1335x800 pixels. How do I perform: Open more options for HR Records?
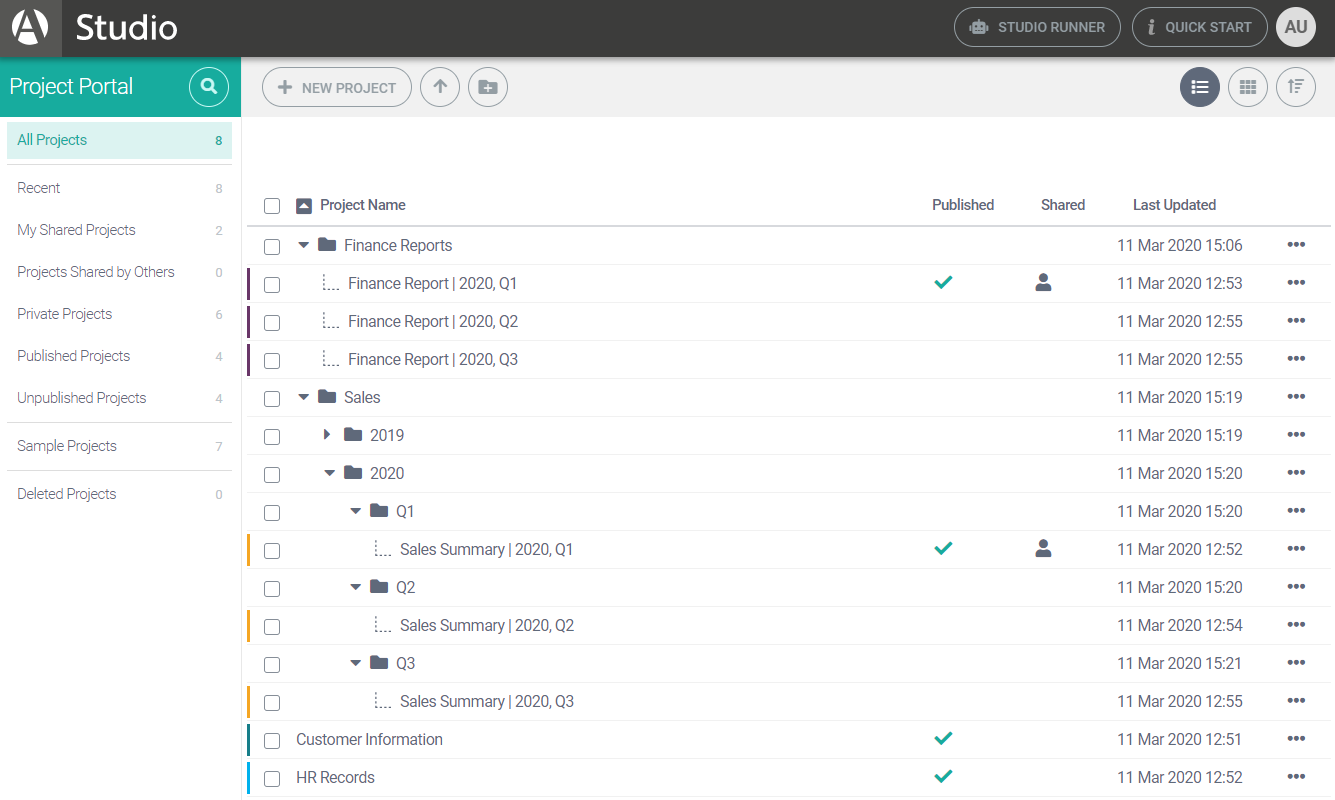point(1296,777)
